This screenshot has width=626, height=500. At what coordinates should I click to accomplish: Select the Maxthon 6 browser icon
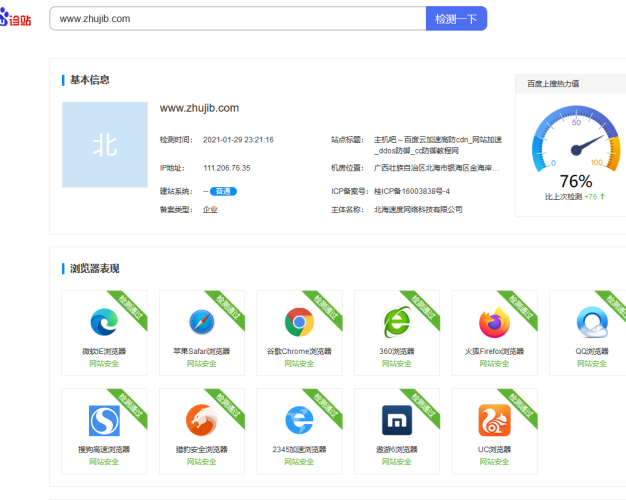tap(397, 420)
